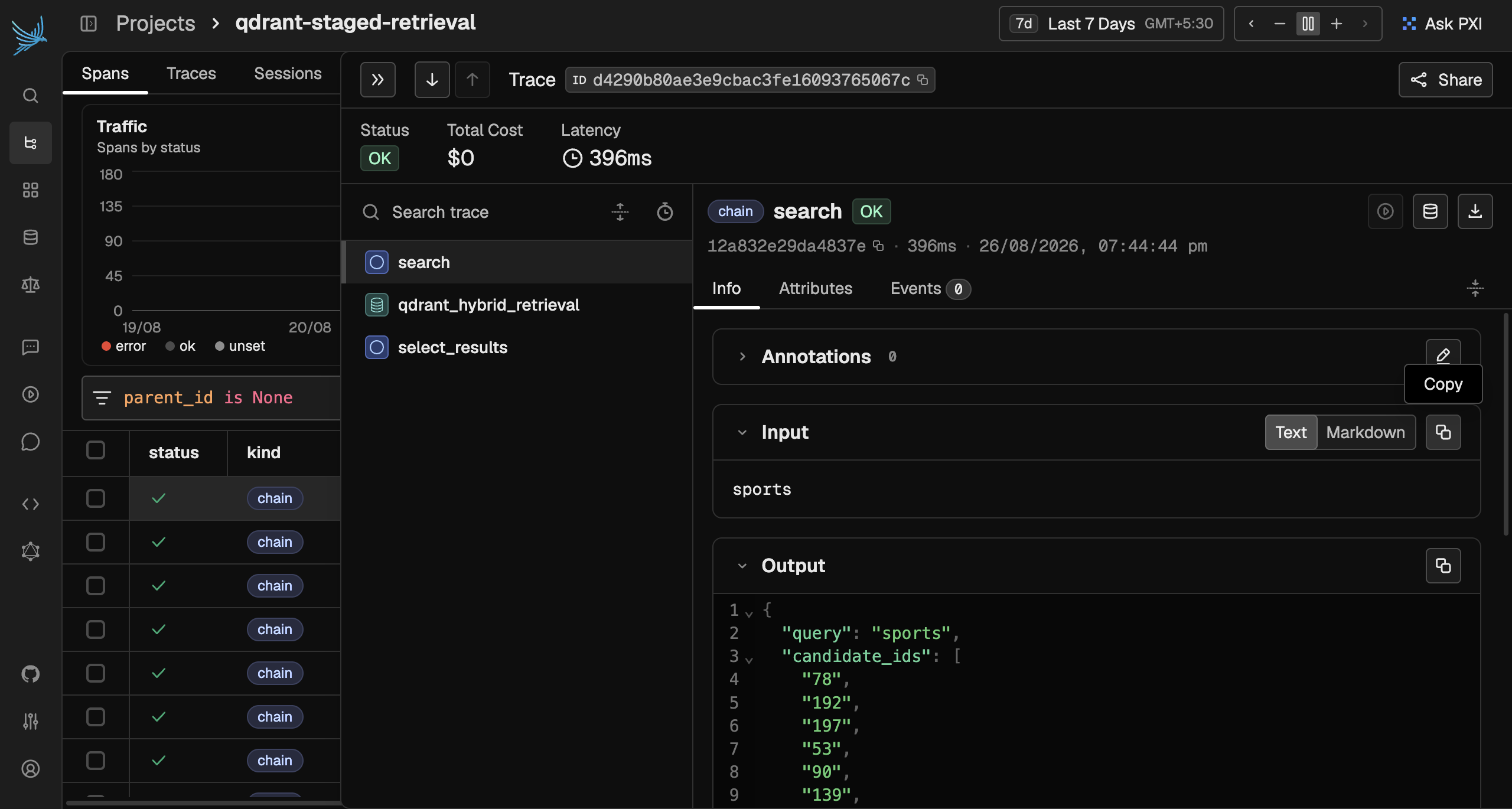The image size is (1512, 809).
Task: Collapse trace panel with double chevron
Action: click(x=378, y=80)
